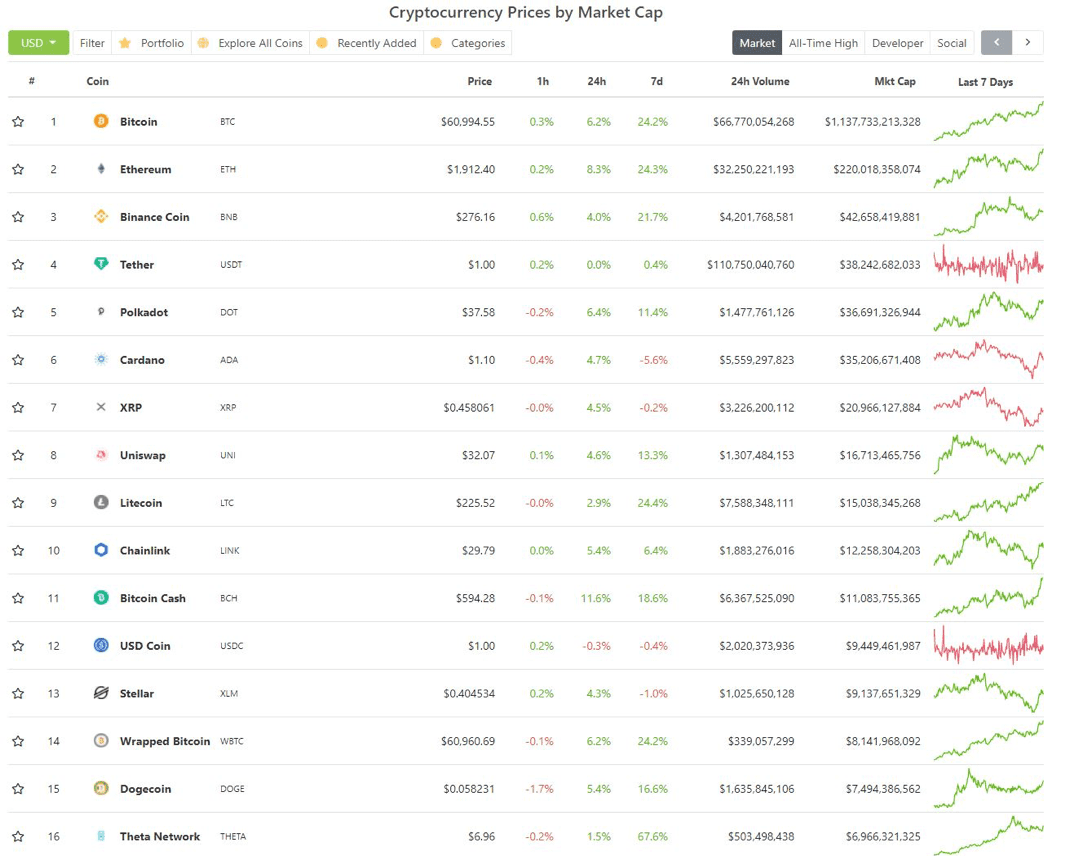The width and height of the screenshot is (1077, 856).
Task: Go to the next table column page arrow
Action: pos(1028,43)
